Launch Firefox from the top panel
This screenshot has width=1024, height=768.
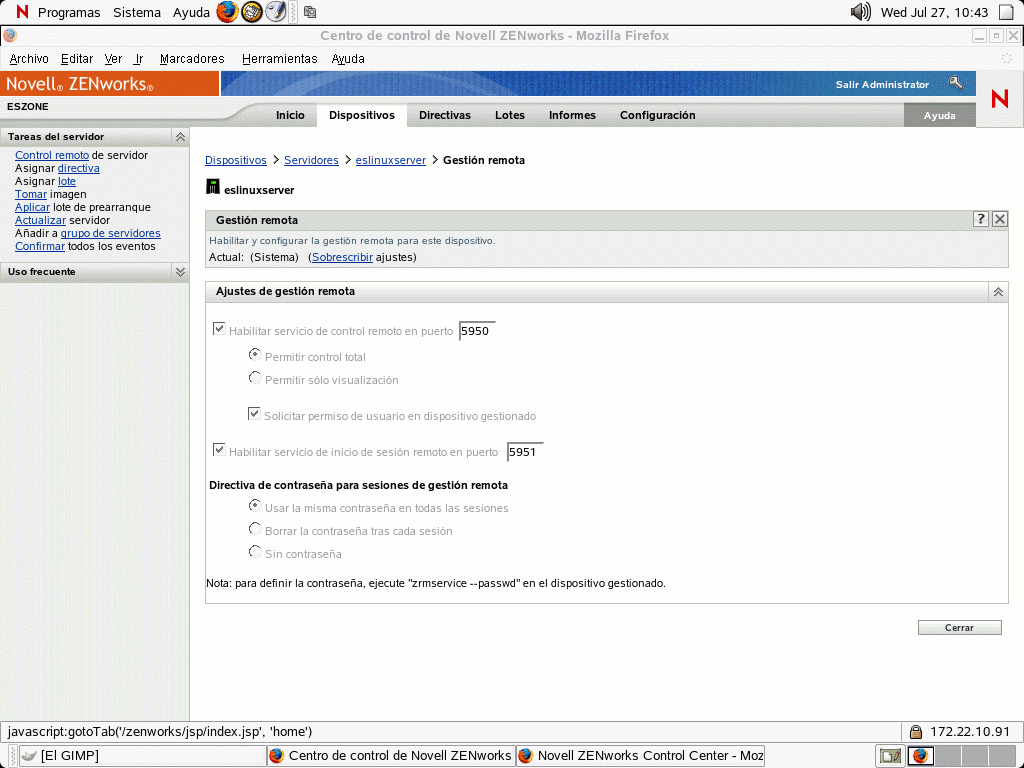(x=228, y=12)
